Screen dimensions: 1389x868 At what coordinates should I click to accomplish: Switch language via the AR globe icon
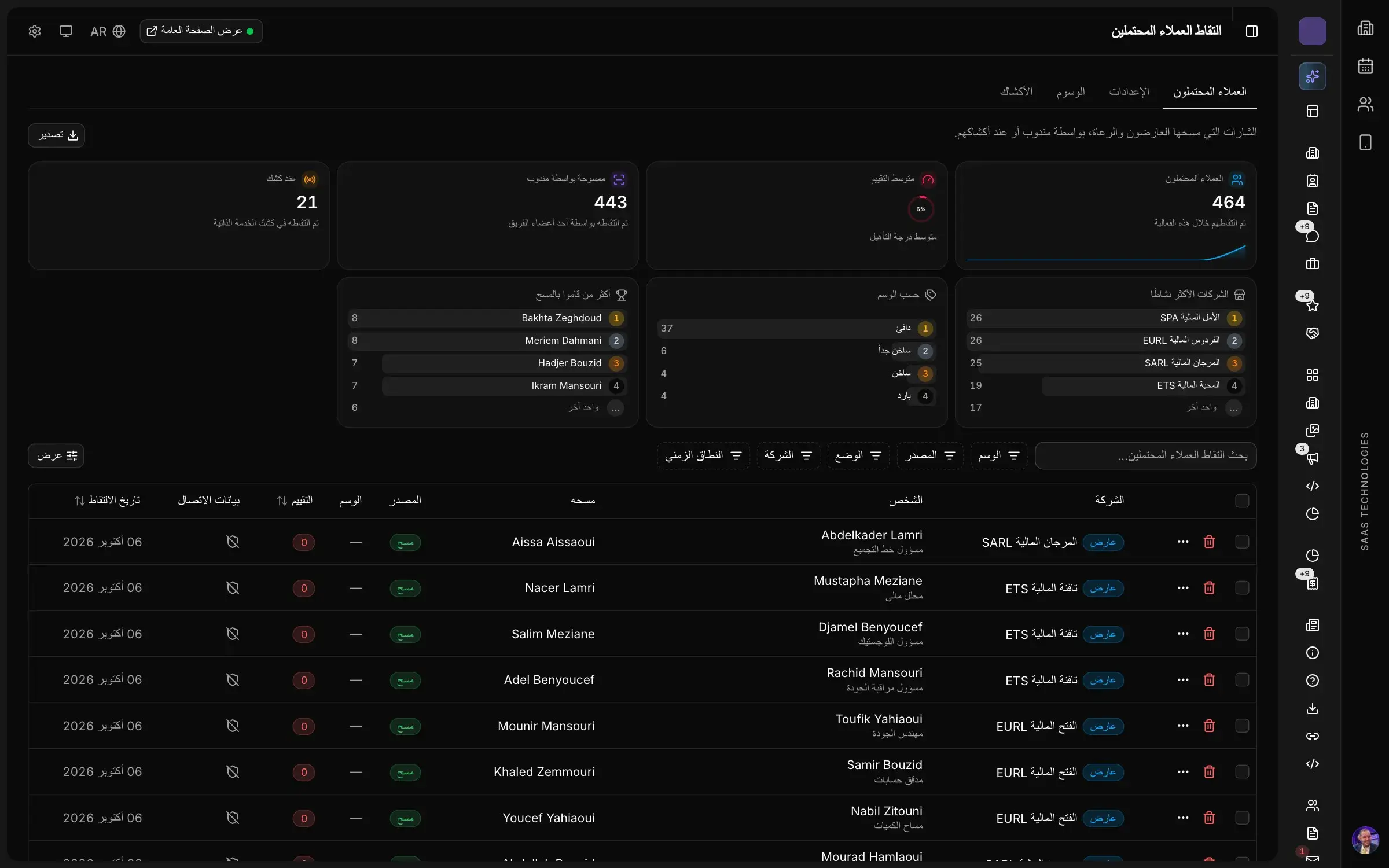pyautogui.click(x=108, y=31)
